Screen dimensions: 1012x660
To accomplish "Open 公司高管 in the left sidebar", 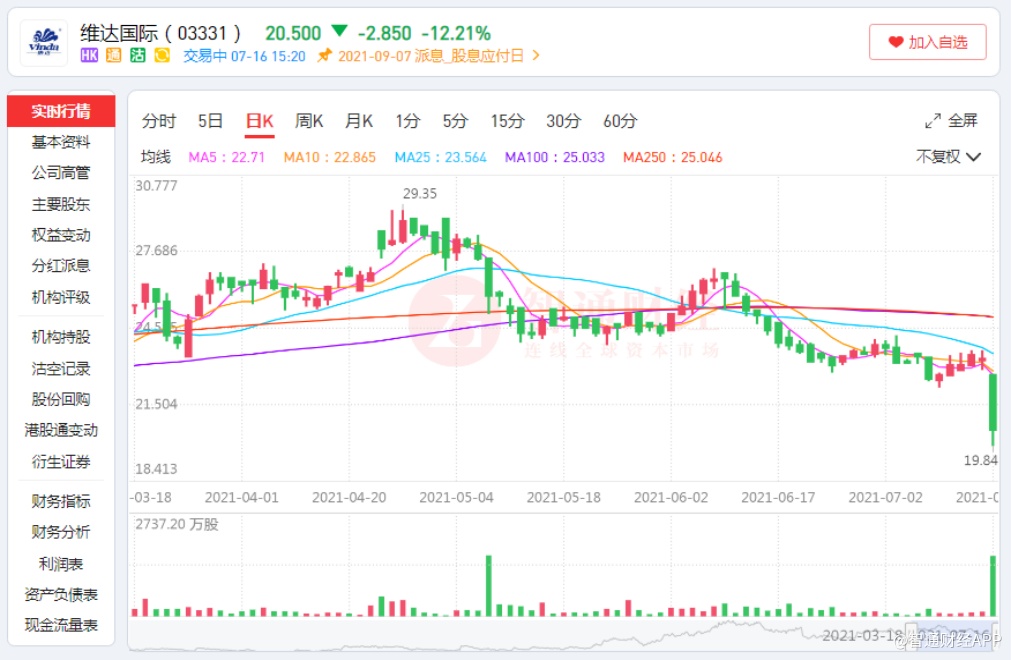I will pos(61,173).
